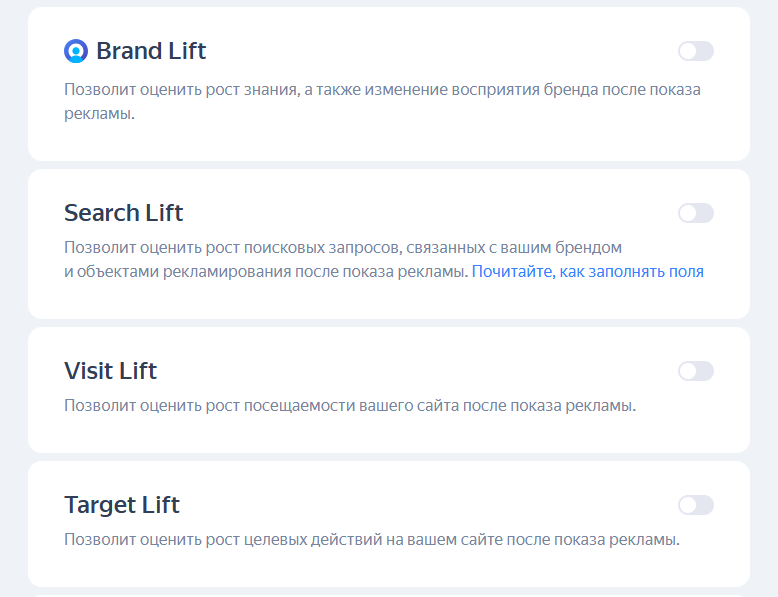Toggle the Visit Lift switch on
The width and height of the screenshot is (778, 597).
[x=696, y=371]
